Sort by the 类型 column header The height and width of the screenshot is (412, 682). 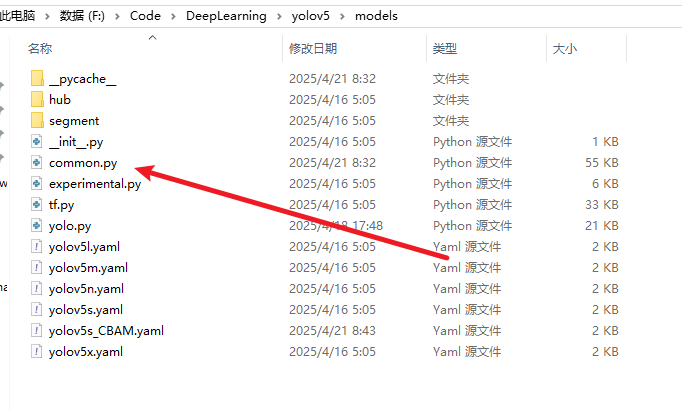[x=445, y=48]
